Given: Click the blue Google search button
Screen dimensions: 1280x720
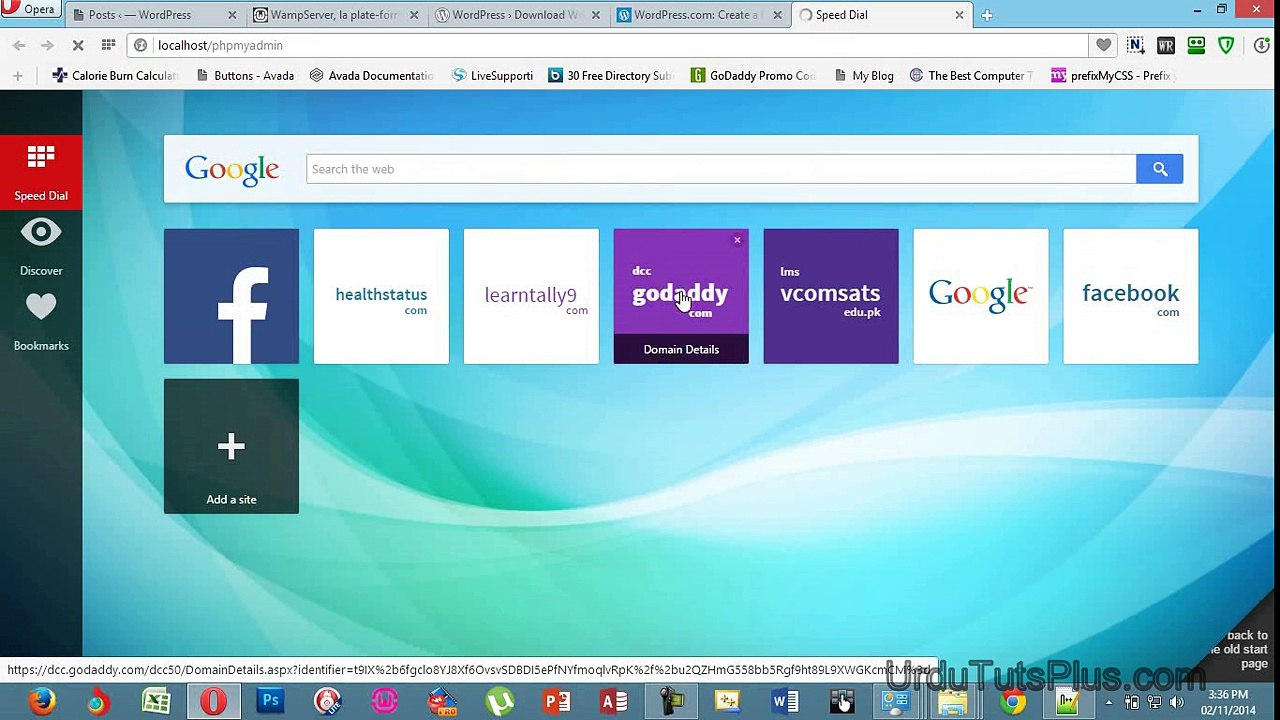Looking at the screenshot, I should 1160,169.
